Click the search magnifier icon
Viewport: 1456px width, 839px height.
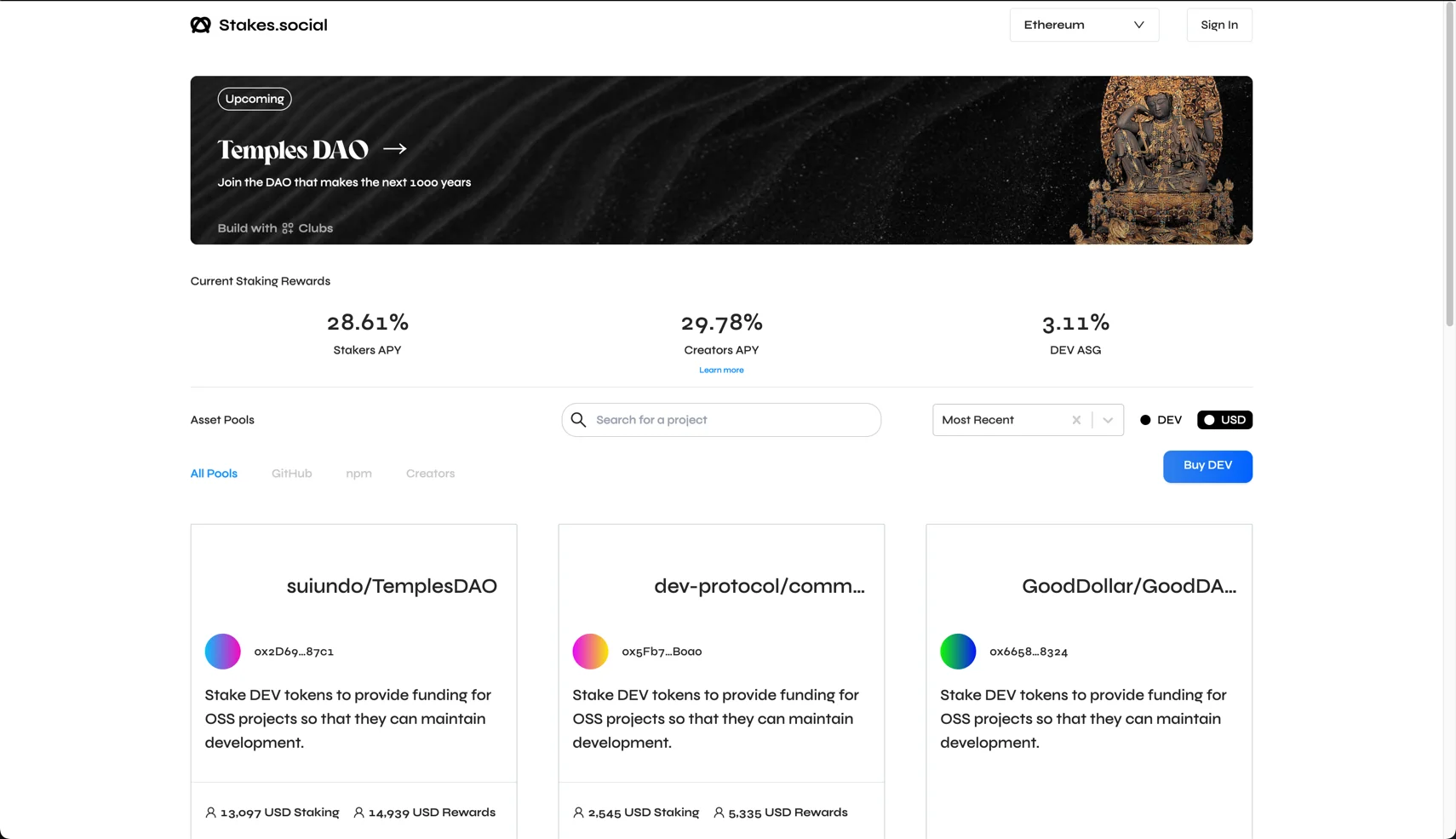[x=579, y=419]
